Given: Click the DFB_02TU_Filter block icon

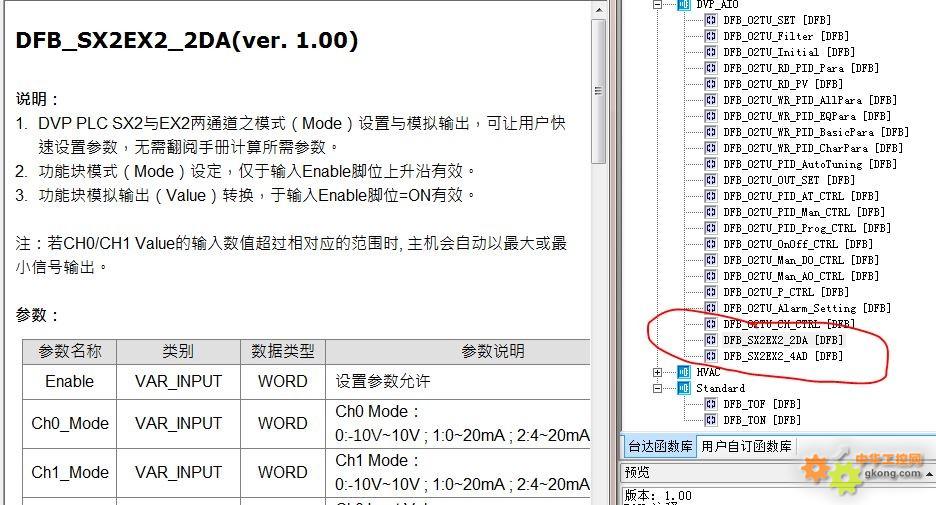Looking at the screenshot, I should tap(710, 36).
